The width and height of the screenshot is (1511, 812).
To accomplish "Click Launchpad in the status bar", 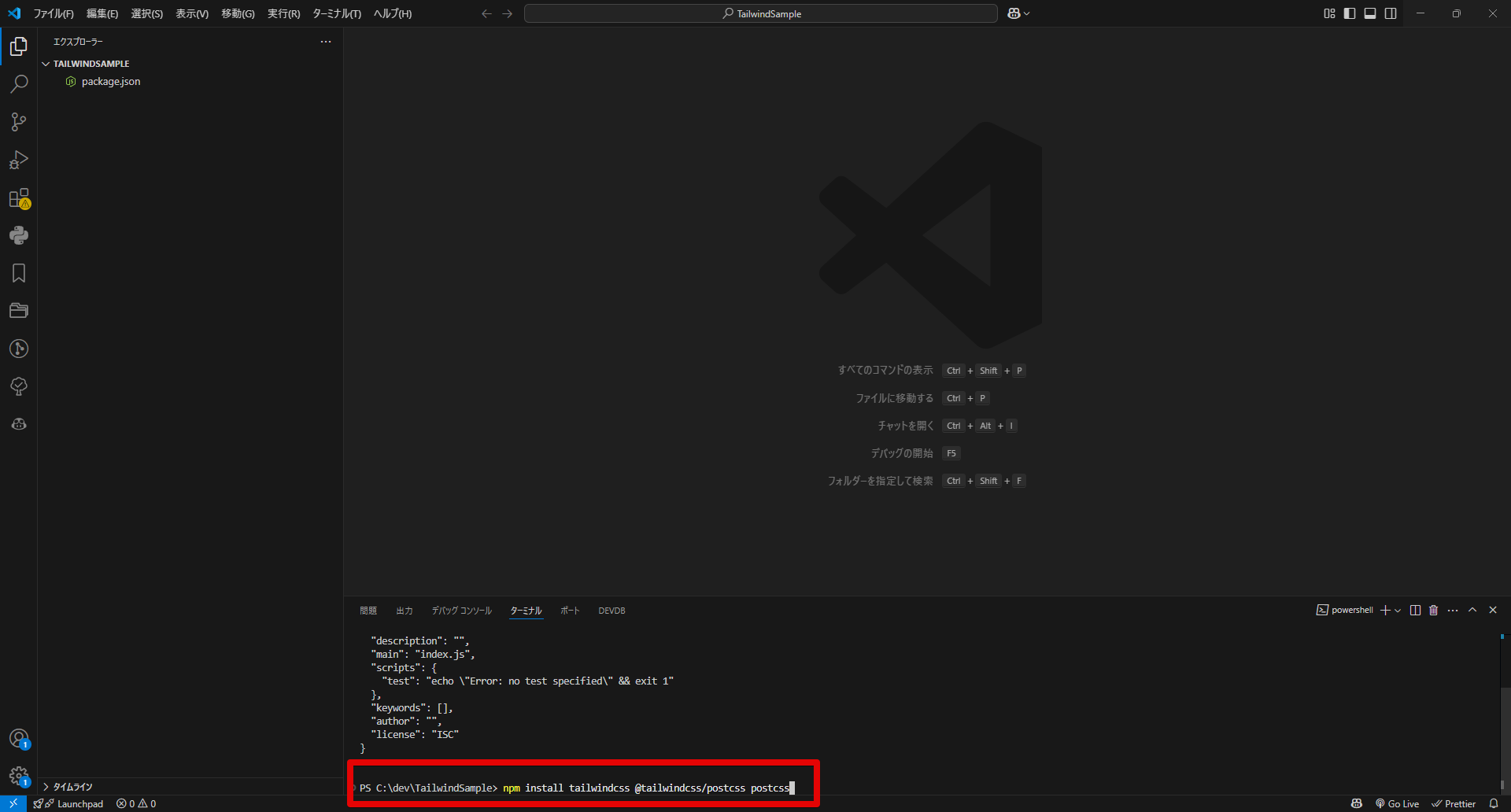I will pyautogui.click(x=69, y=803).
